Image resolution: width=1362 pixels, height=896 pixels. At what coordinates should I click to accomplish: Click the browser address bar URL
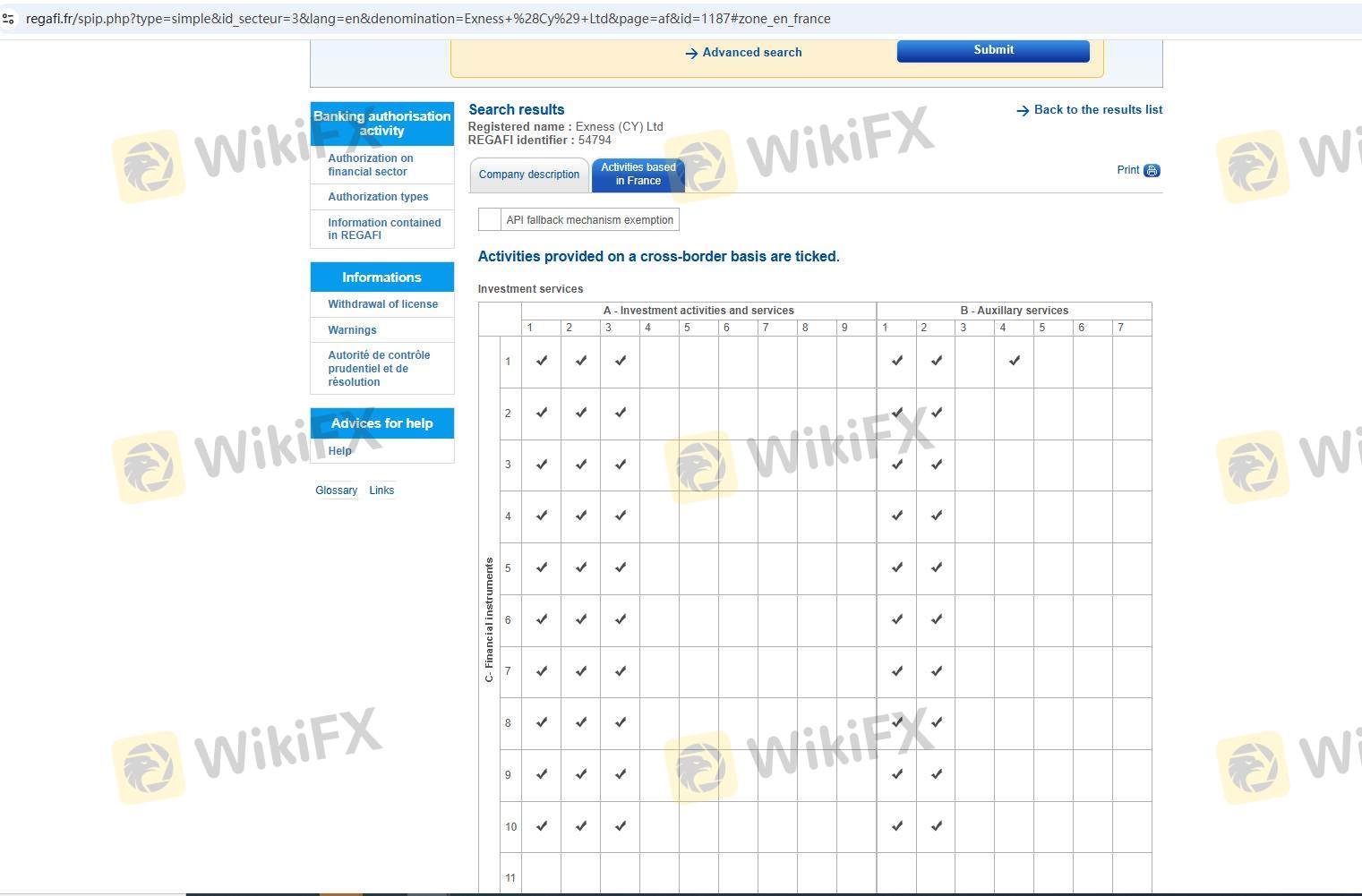pos(427,19)
